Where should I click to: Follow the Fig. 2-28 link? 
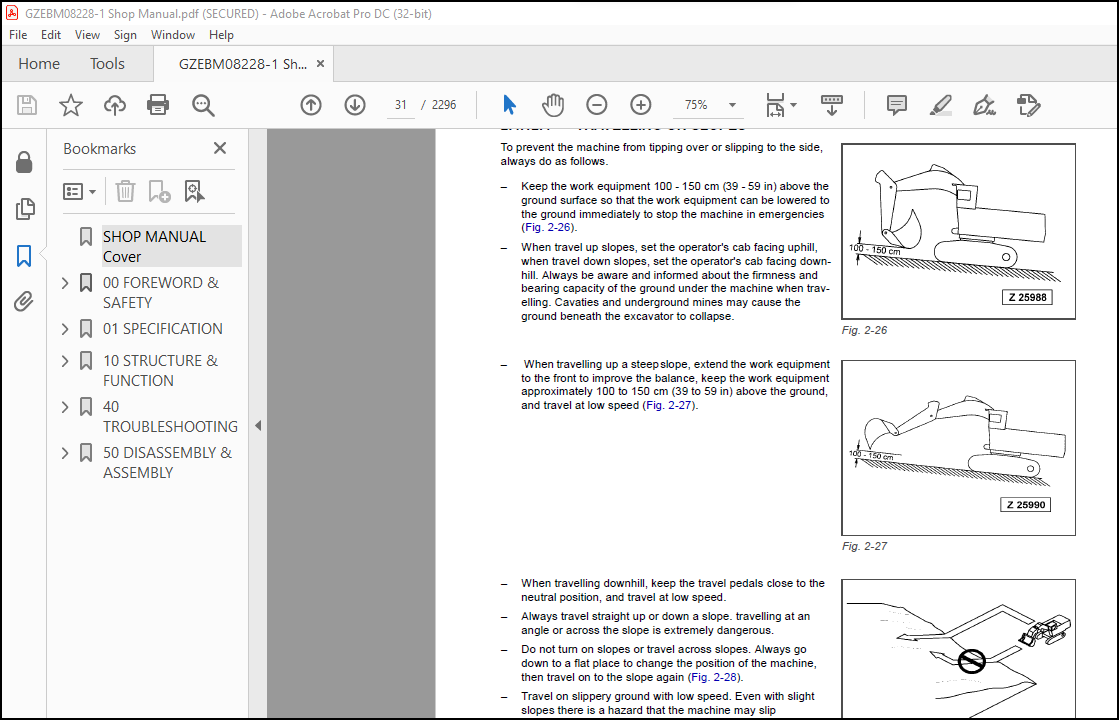pyautogui.click(x=714, y=677)
